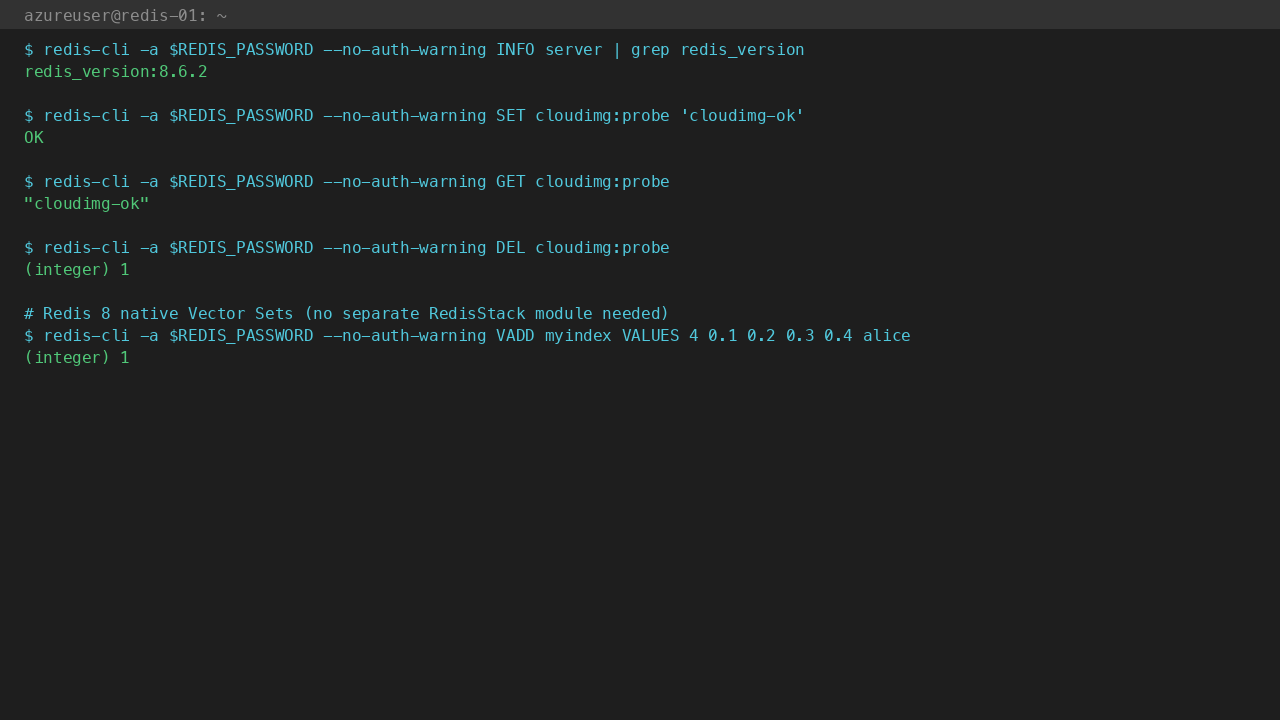Click the SET cloudimg:probe command line
This screenshot has width=1280, height=720.
[x=414, y=116]
